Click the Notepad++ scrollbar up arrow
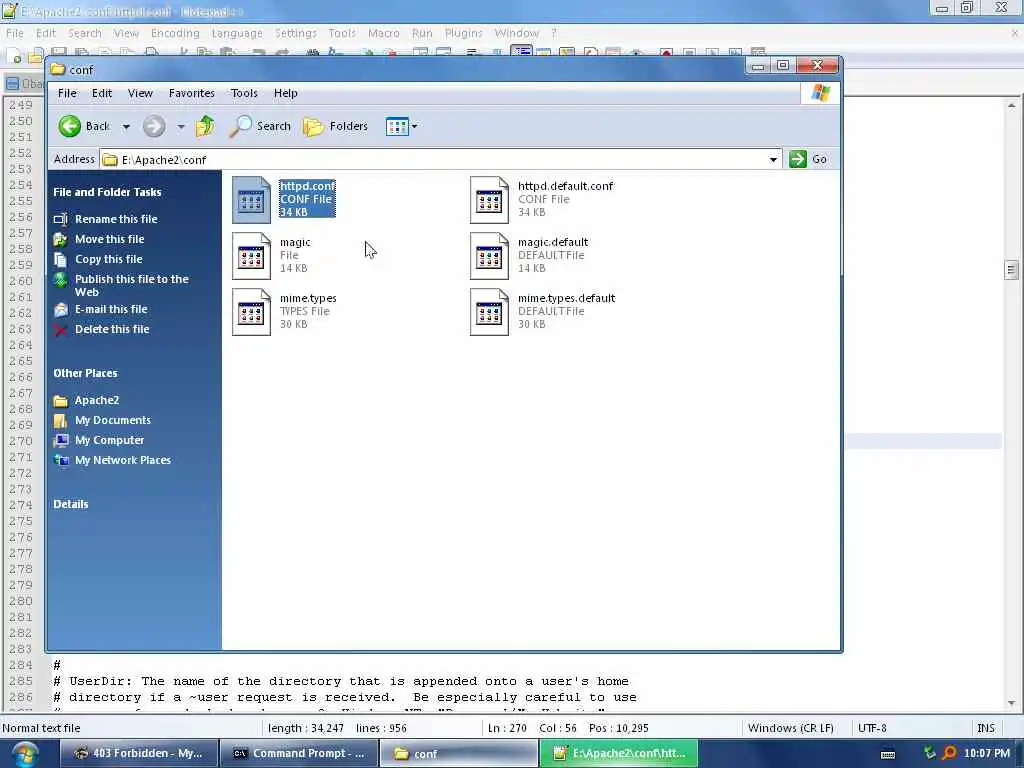Viewport: 1024px width, 768px height. (1011, 104)
